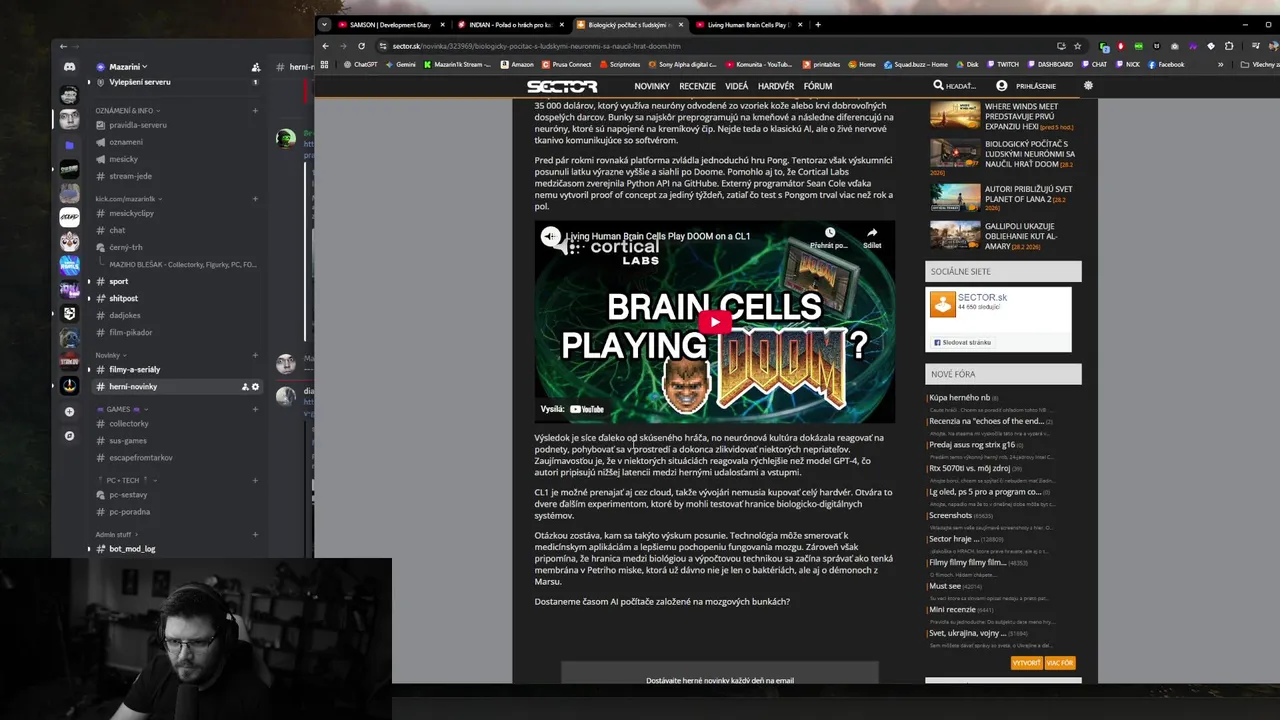
Task: Close the SAMSON Development Diary tab
Action: pyautogui.click(x=441, y=25)
